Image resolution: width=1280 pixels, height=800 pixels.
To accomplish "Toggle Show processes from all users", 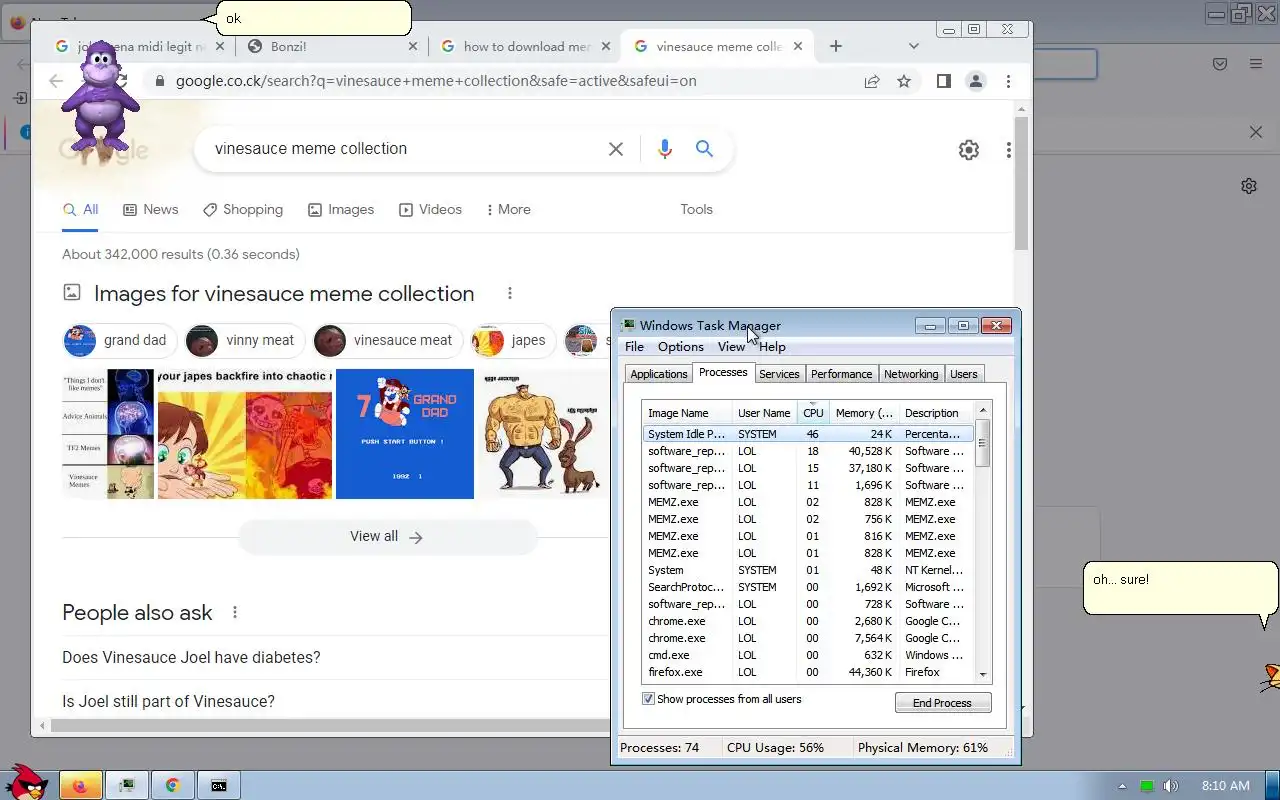I will coord(648,699).
